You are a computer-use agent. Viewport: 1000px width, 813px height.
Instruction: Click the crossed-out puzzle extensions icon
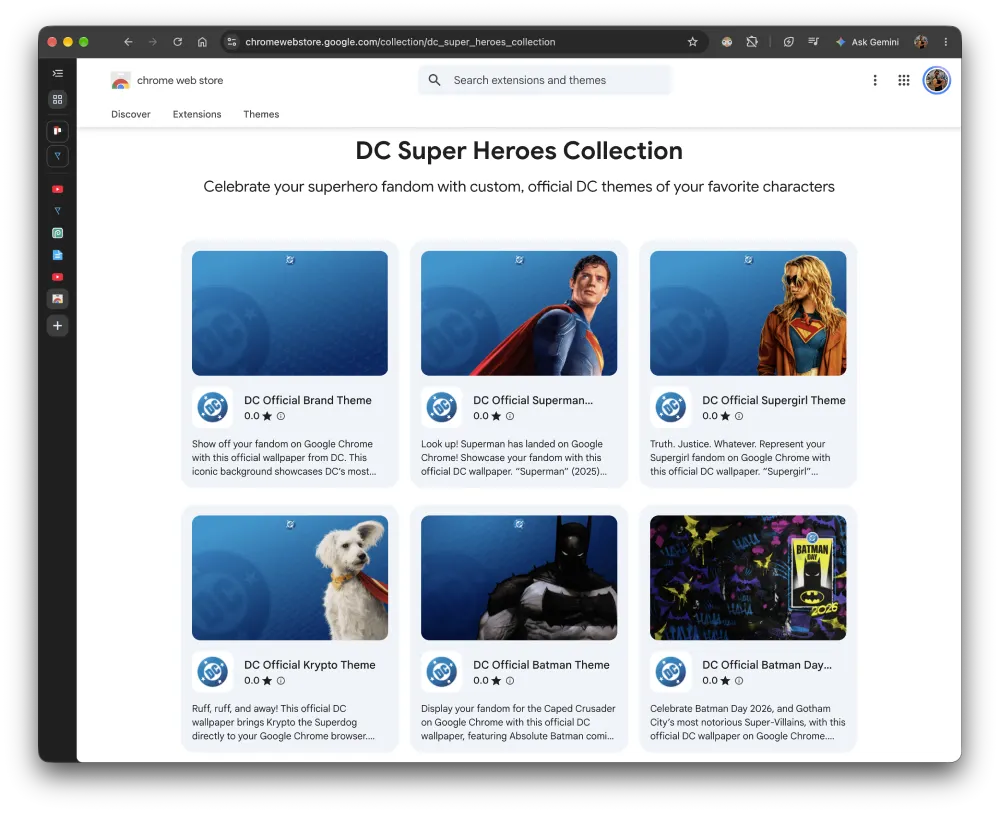click(752, 42)
